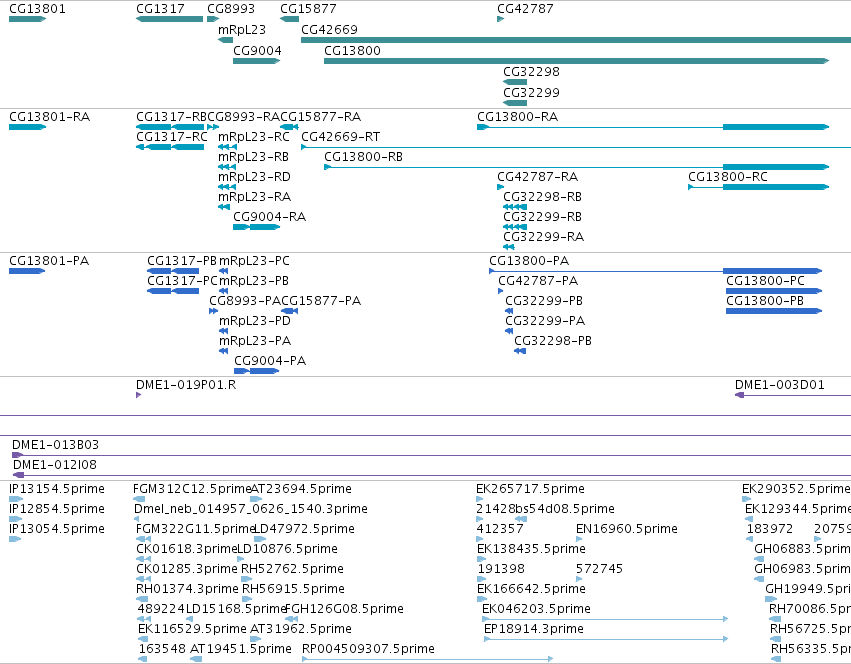Open protein CG9004-PA
851x664 pixels.
click(270, 361)
